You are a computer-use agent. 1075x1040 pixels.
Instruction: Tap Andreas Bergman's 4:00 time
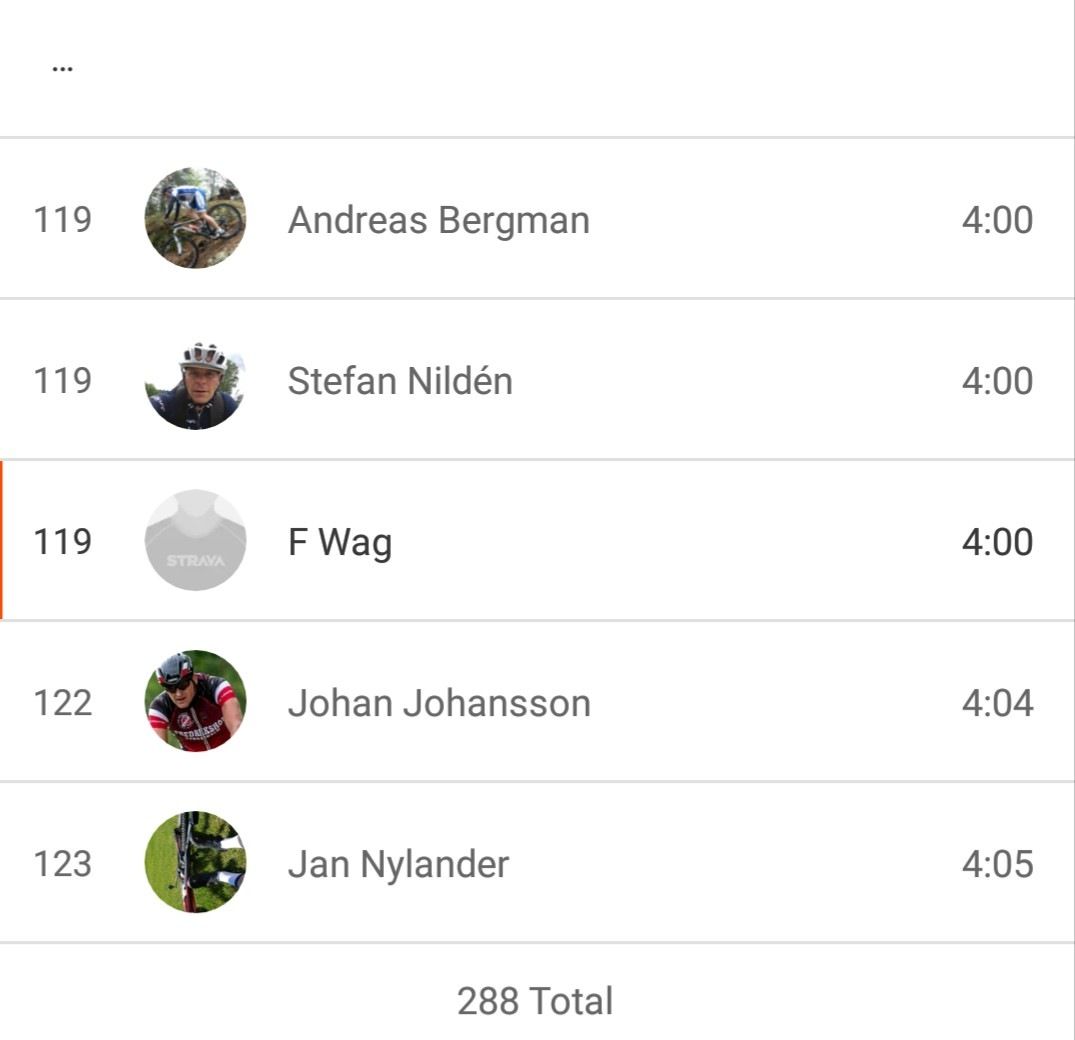(997, 220)
